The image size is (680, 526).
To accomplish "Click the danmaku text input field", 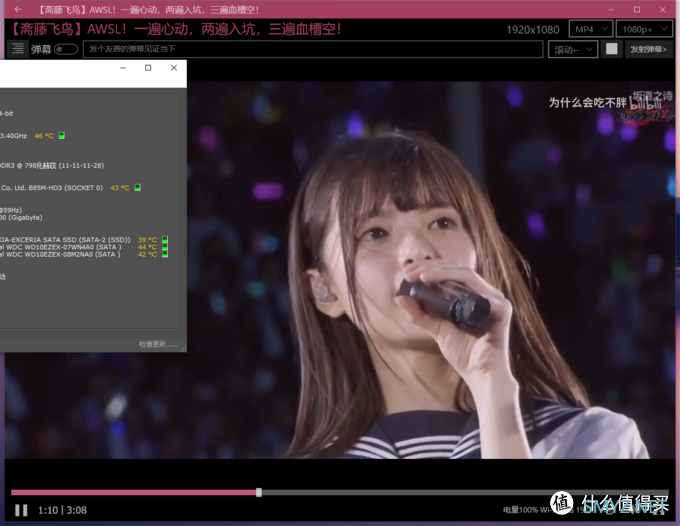I will click(x=313, y=49).
